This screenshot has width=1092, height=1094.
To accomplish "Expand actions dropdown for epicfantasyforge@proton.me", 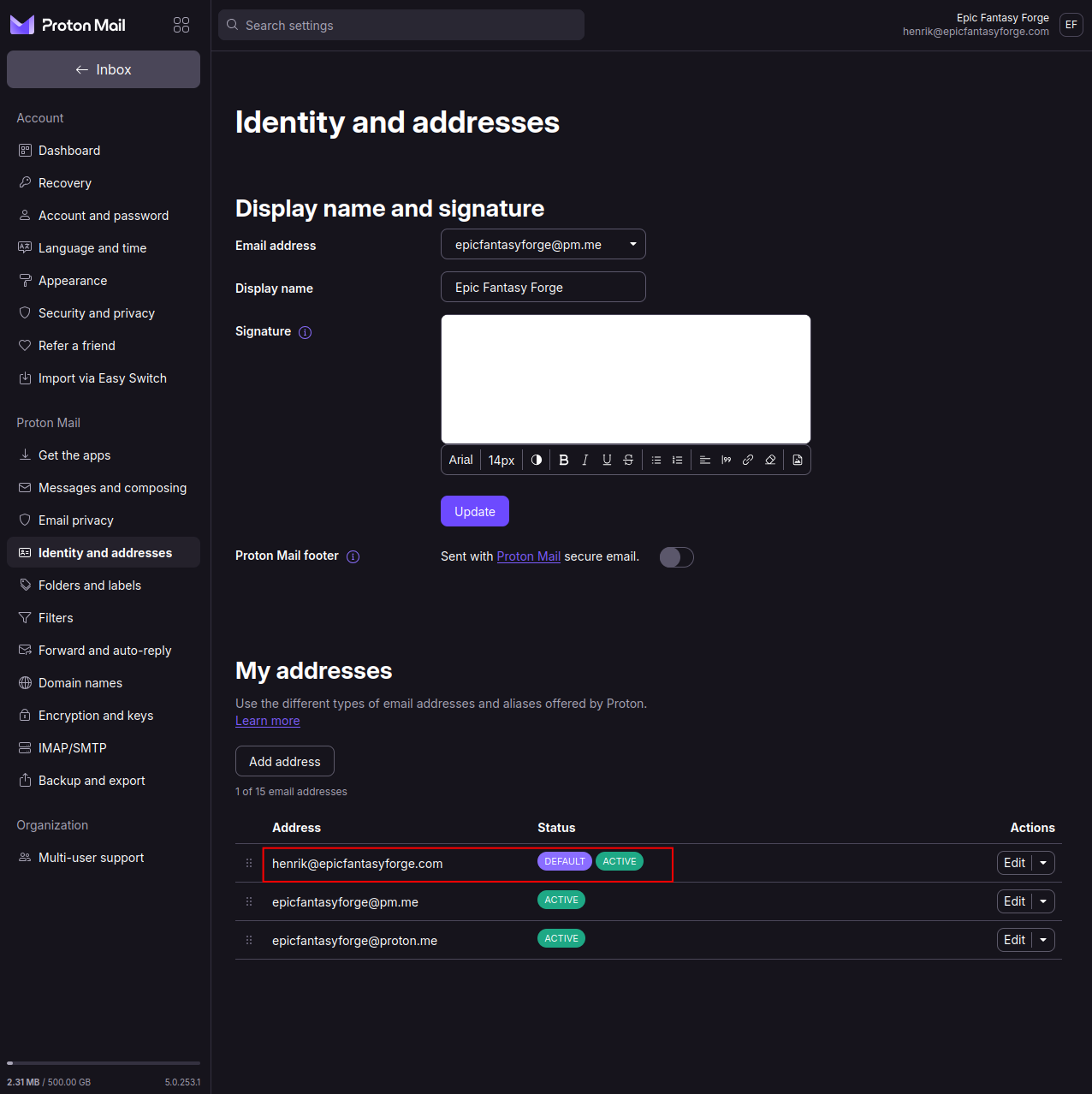I will (x=1043, y=940).
